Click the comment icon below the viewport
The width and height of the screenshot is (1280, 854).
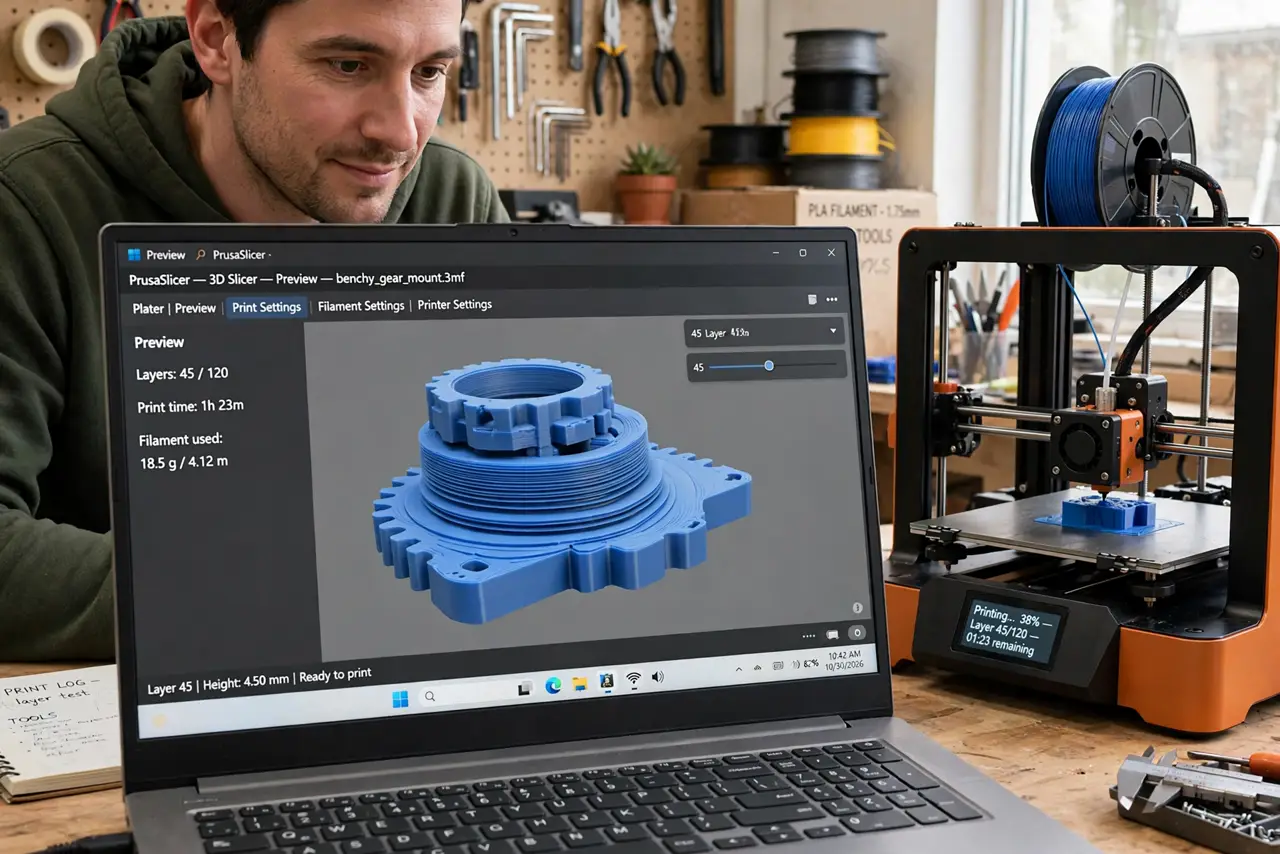[x=832, y=634]
